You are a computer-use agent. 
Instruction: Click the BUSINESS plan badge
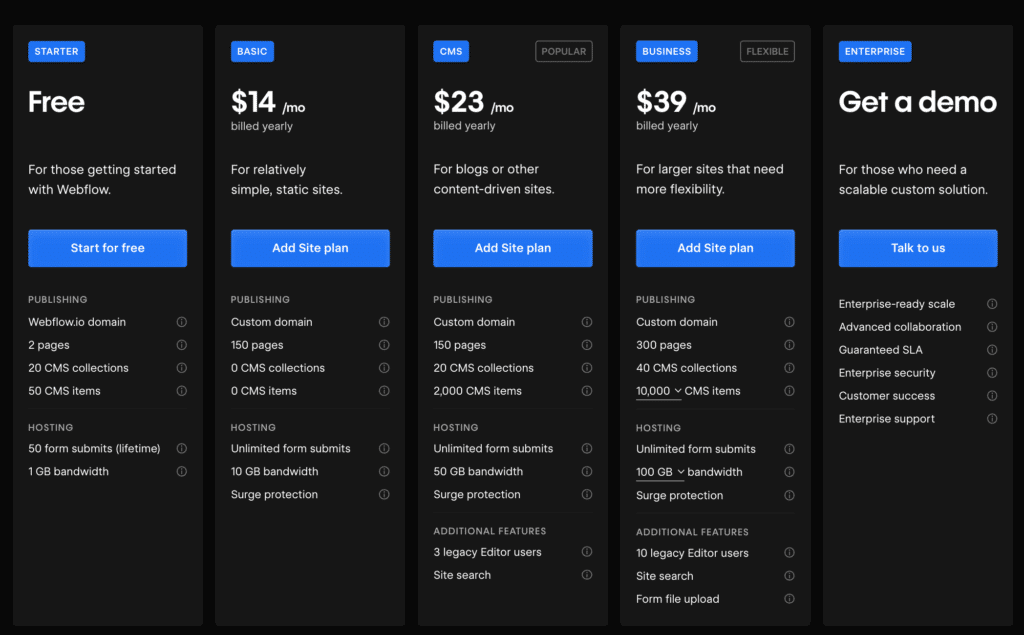tap(667, 51)
